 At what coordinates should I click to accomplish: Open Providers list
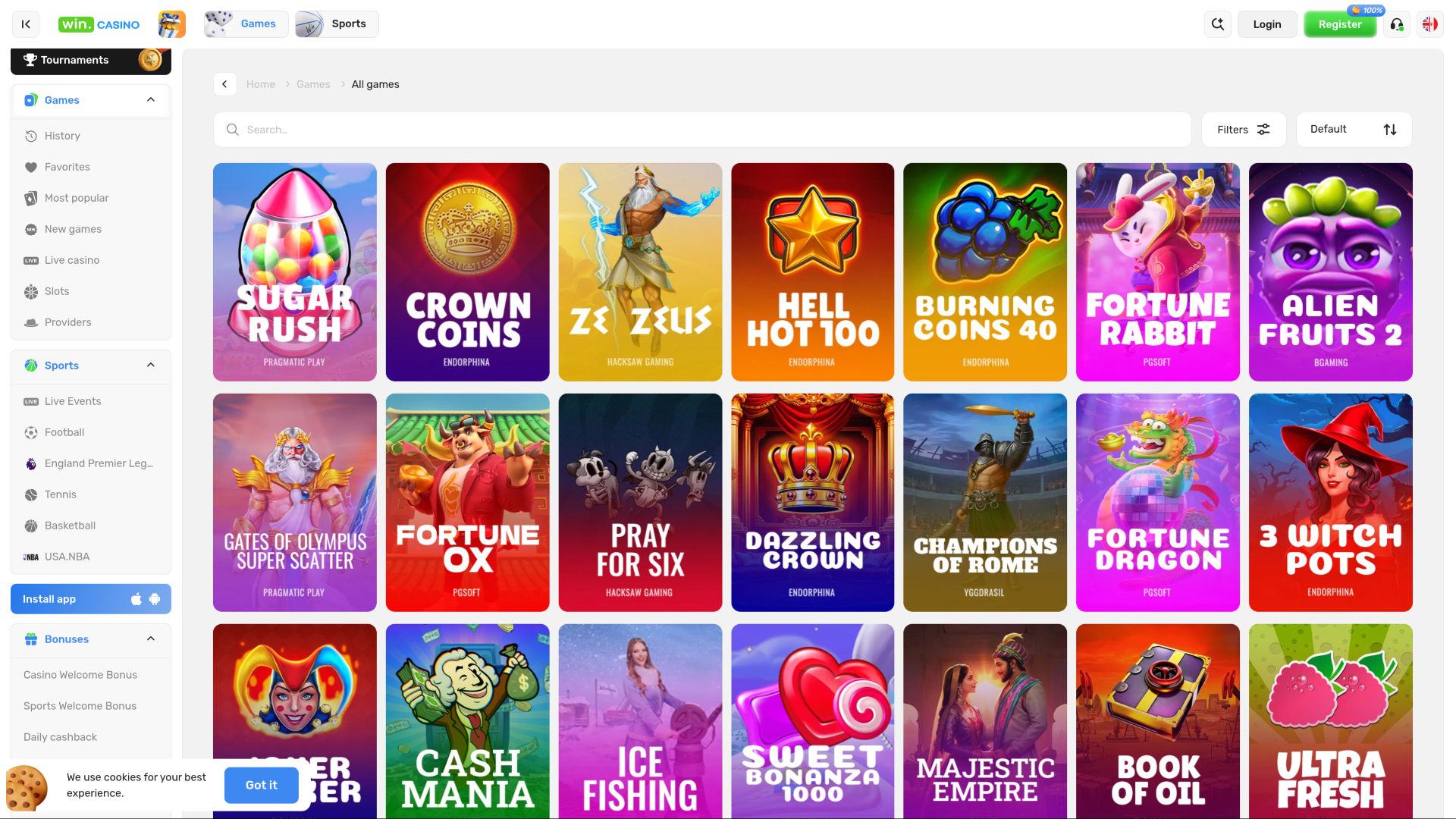tap(91, 322)
